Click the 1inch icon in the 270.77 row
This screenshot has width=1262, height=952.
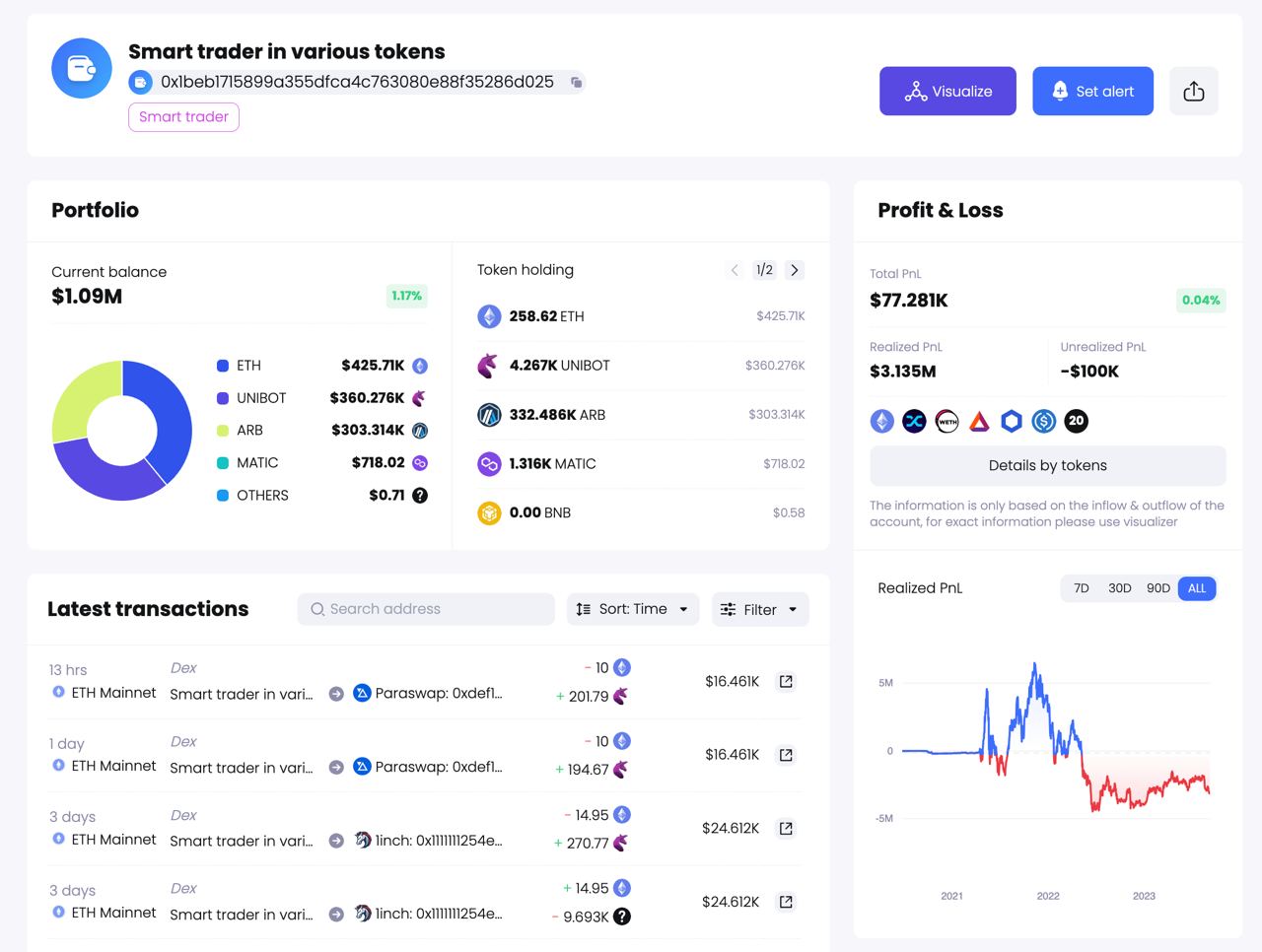click(362, 841)
